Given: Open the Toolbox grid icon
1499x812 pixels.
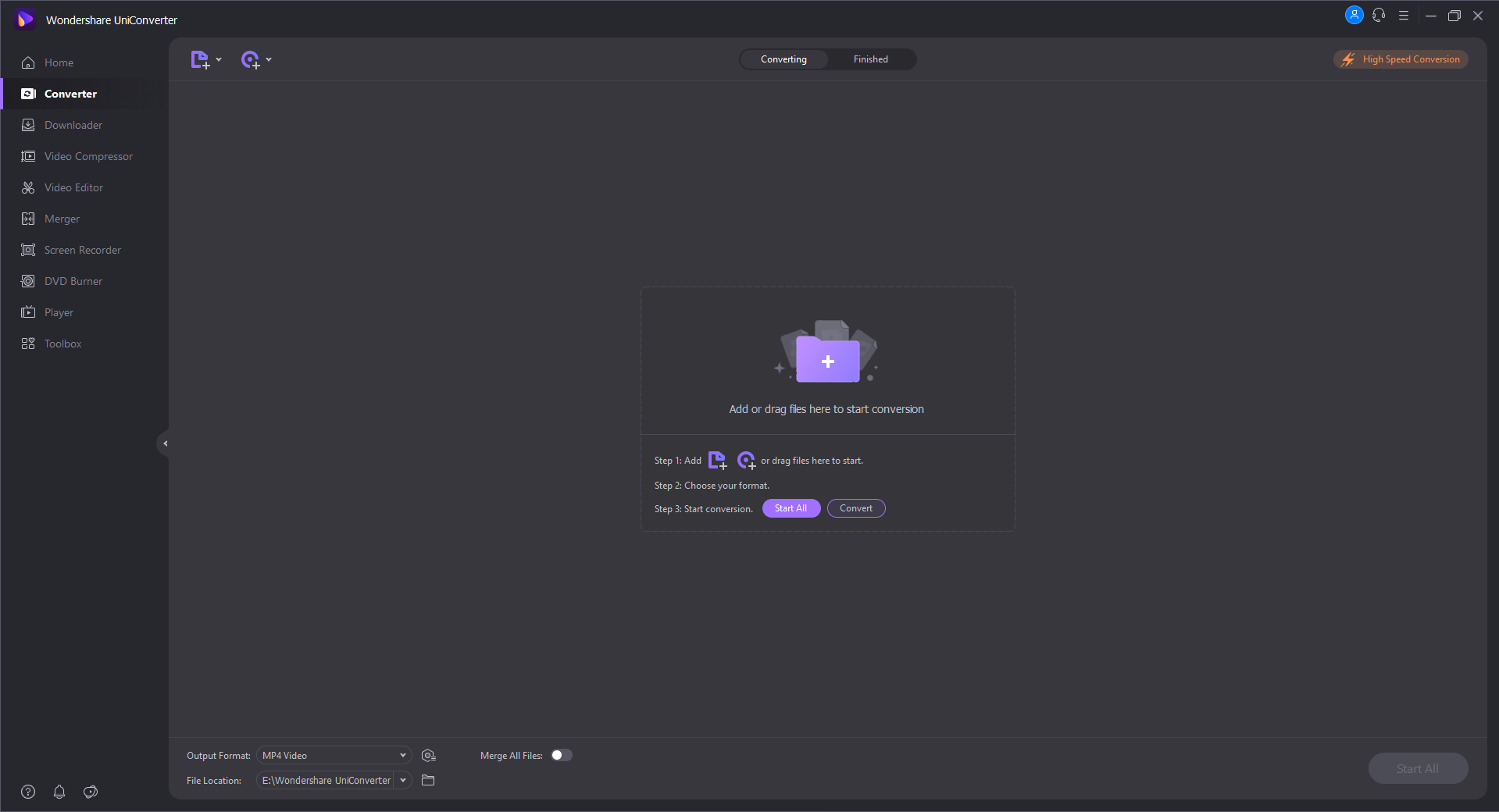Looking at the screenshot, I should pos(28,344).
